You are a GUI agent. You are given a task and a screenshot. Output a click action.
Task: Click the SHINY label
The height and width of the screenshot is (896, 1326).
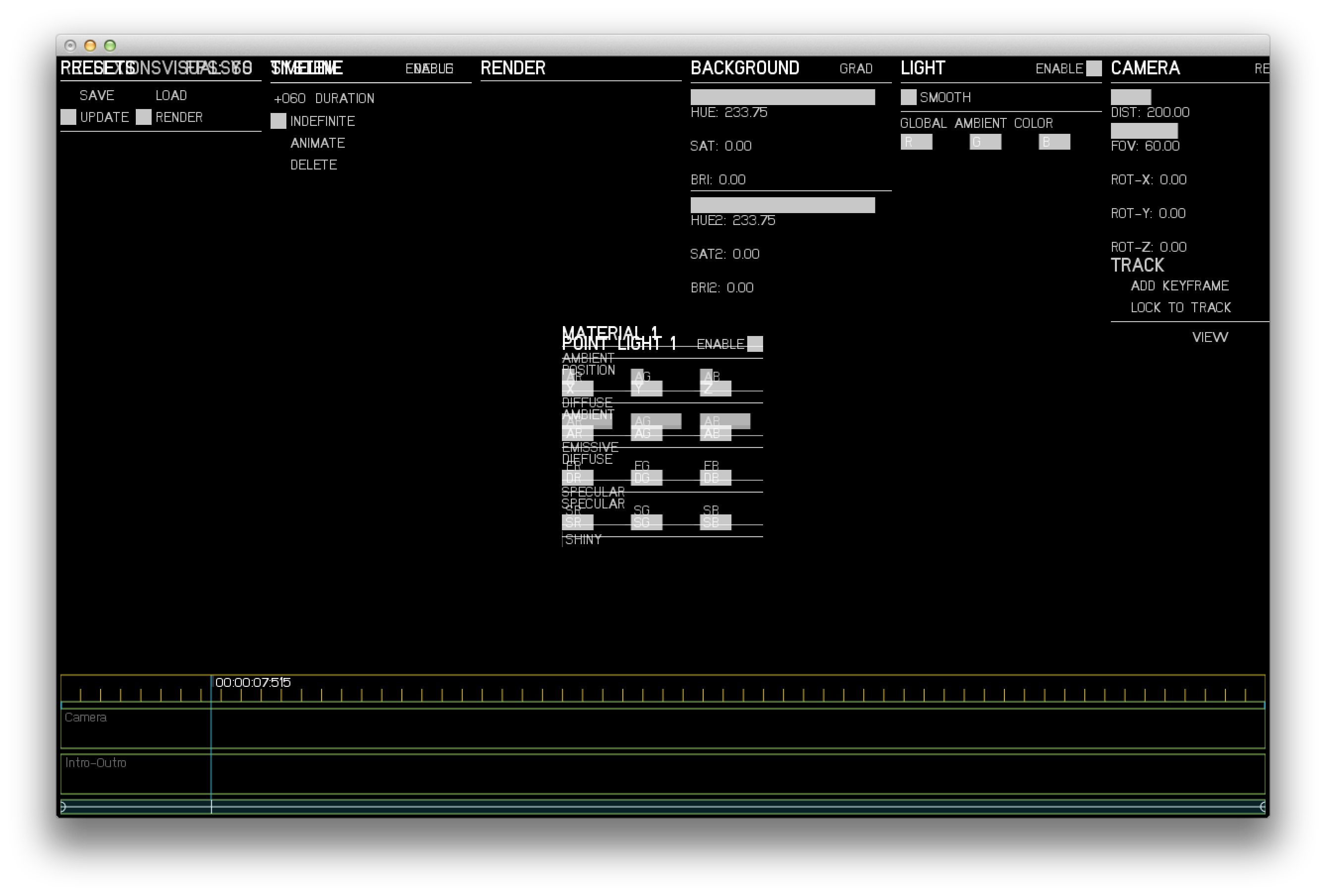(583, 540)
